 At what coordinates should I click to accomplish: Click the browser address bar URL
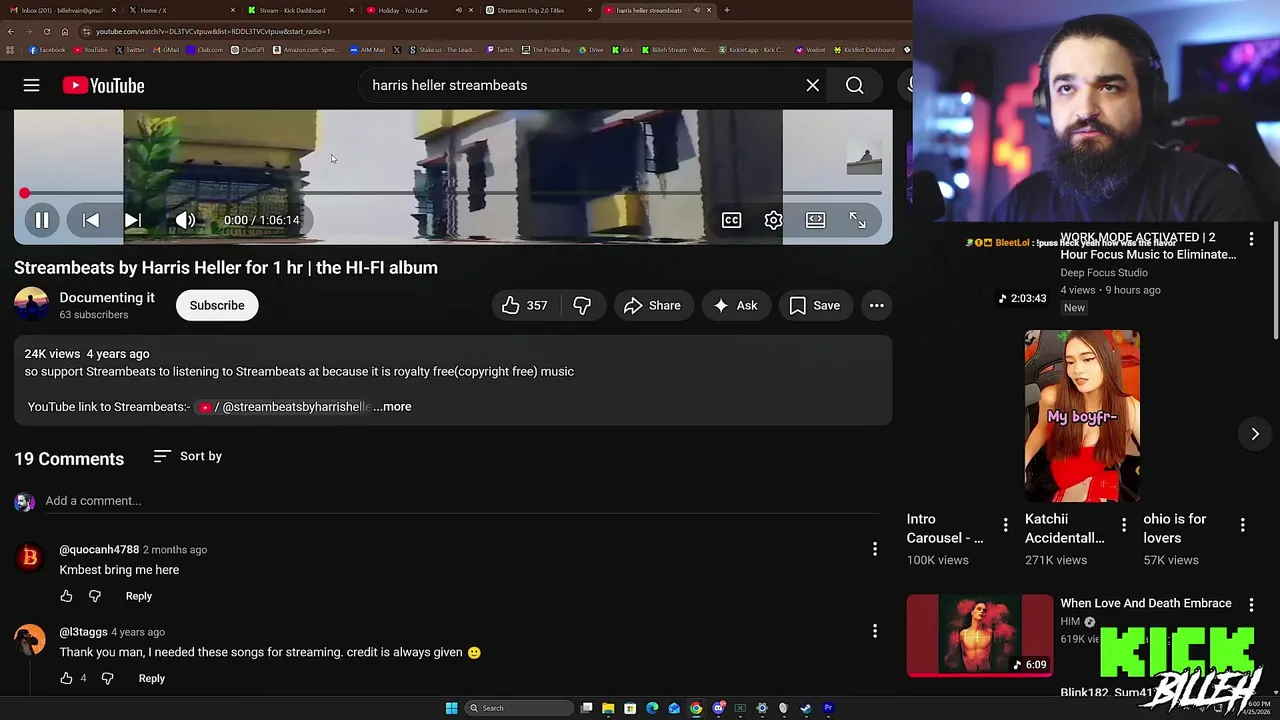(213, 31)
